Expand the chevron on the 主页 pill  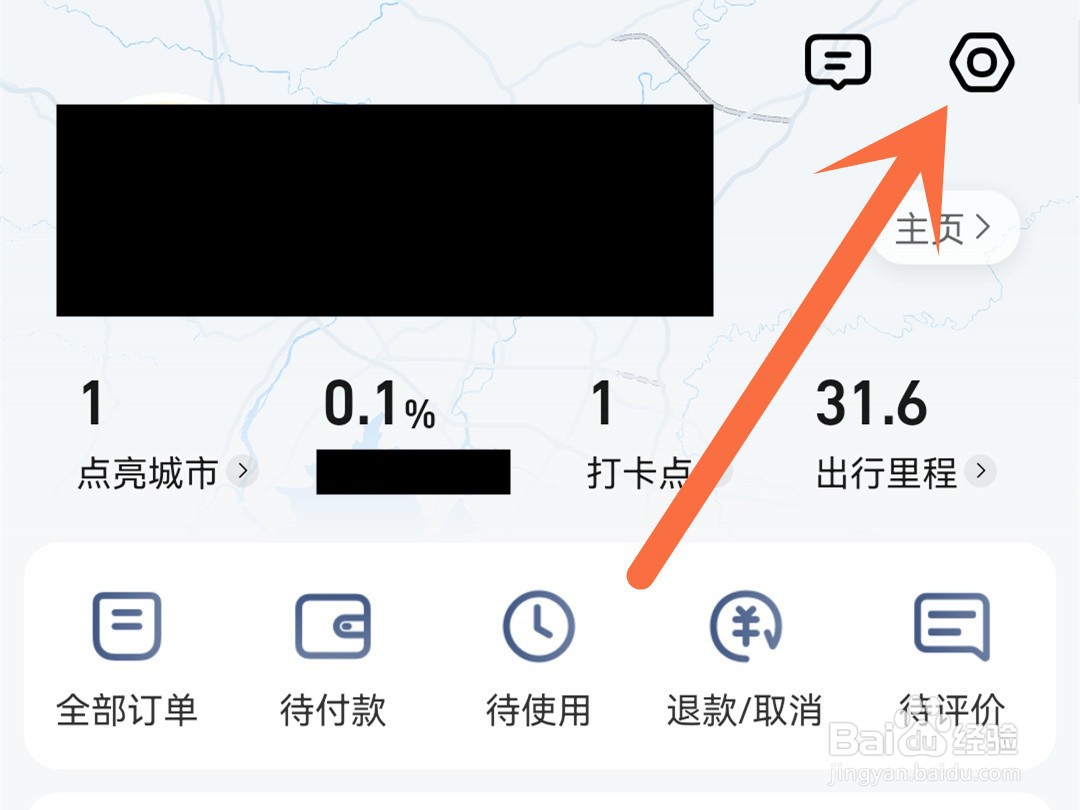[x=984, y=227]
